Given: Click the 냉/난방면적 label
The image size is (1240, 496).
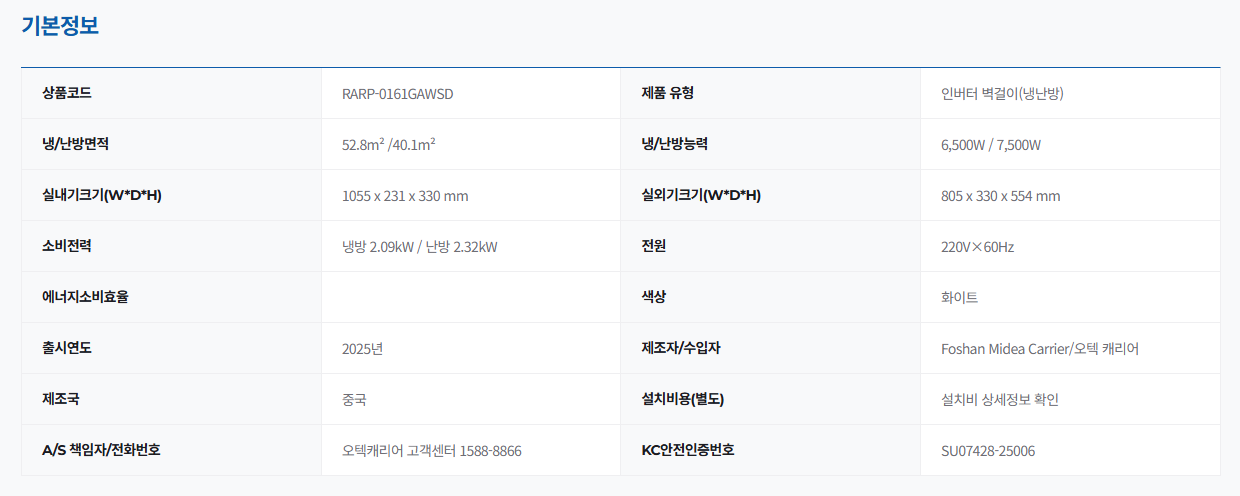Looking at the screenshot, I should coord(75,144).
